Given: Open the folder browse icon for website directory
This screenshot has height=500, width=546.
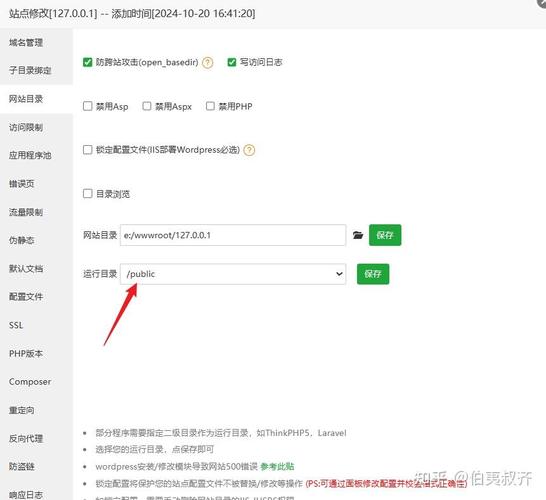Looking at the screenshot, I should pyautogui.click(x=358, y=235).
